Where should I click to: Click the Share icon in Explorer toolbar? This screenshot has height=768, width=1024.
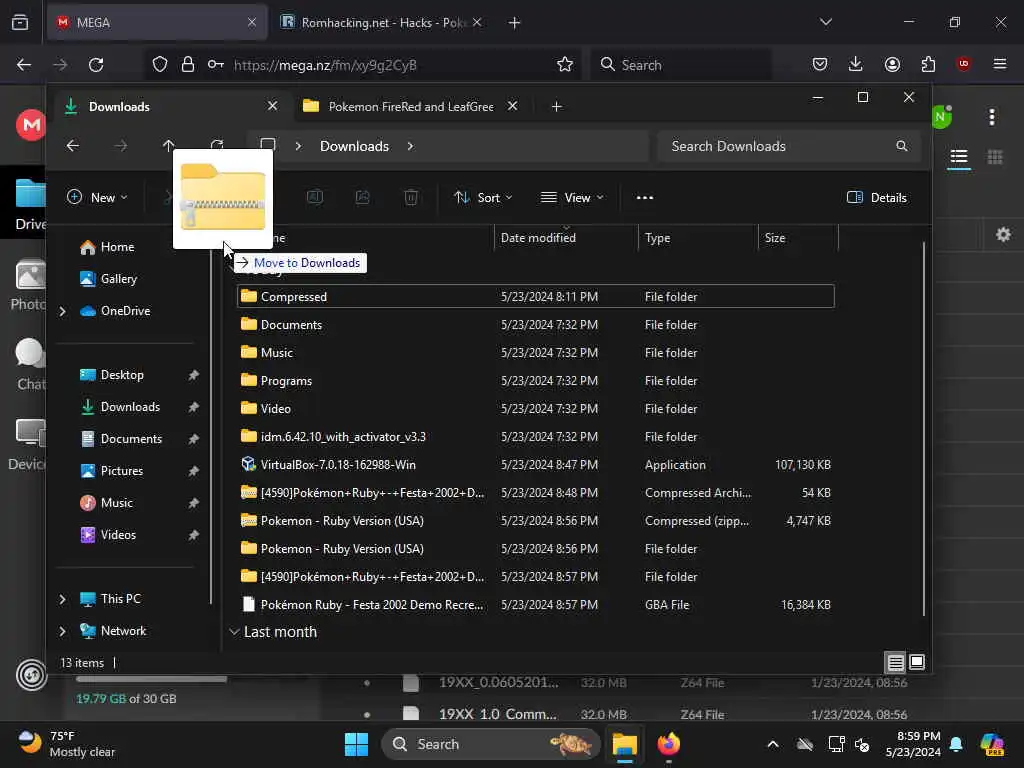pyautogui.click(x=362, y=197)
